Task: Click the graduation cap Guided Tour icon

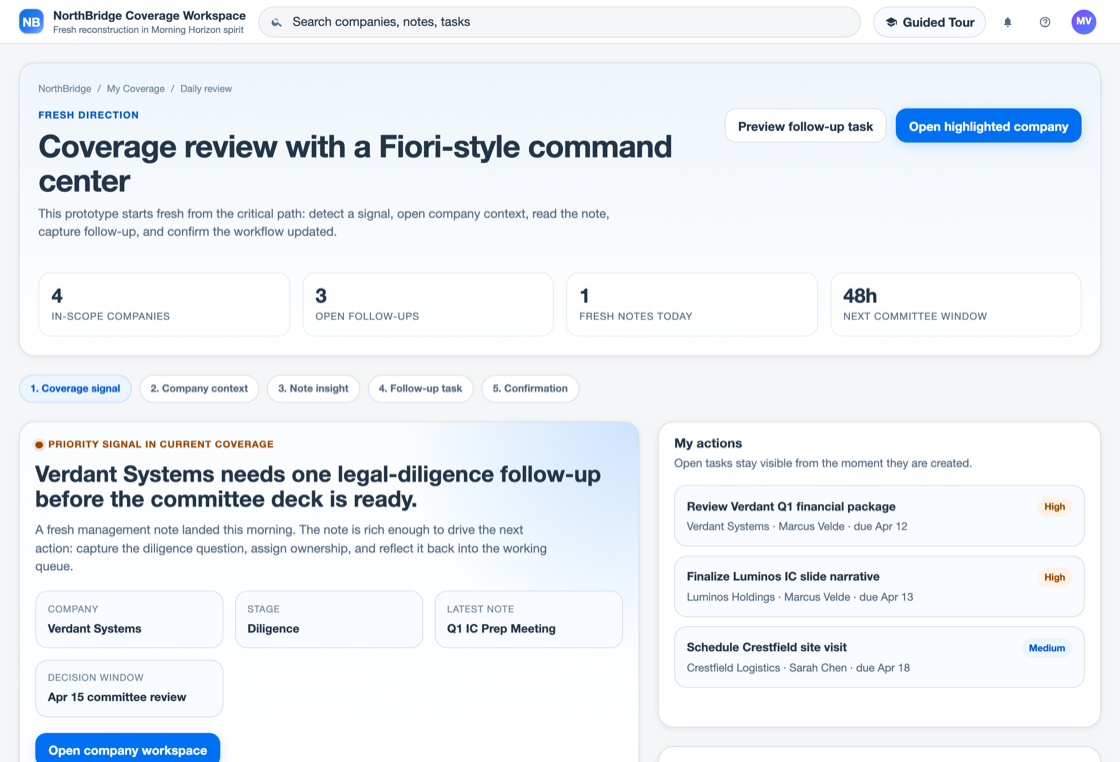Action: pos(891,22)
